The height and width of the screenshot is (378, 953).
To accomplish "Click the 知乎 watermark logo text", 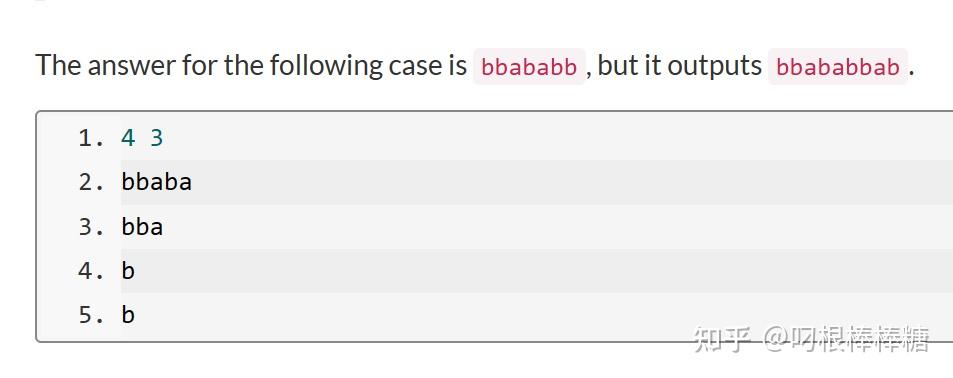I will click(723, 339).
